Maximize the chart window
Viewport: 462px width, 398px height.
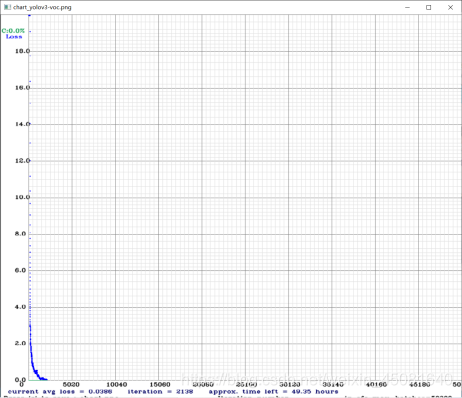[x=429, y=7]
